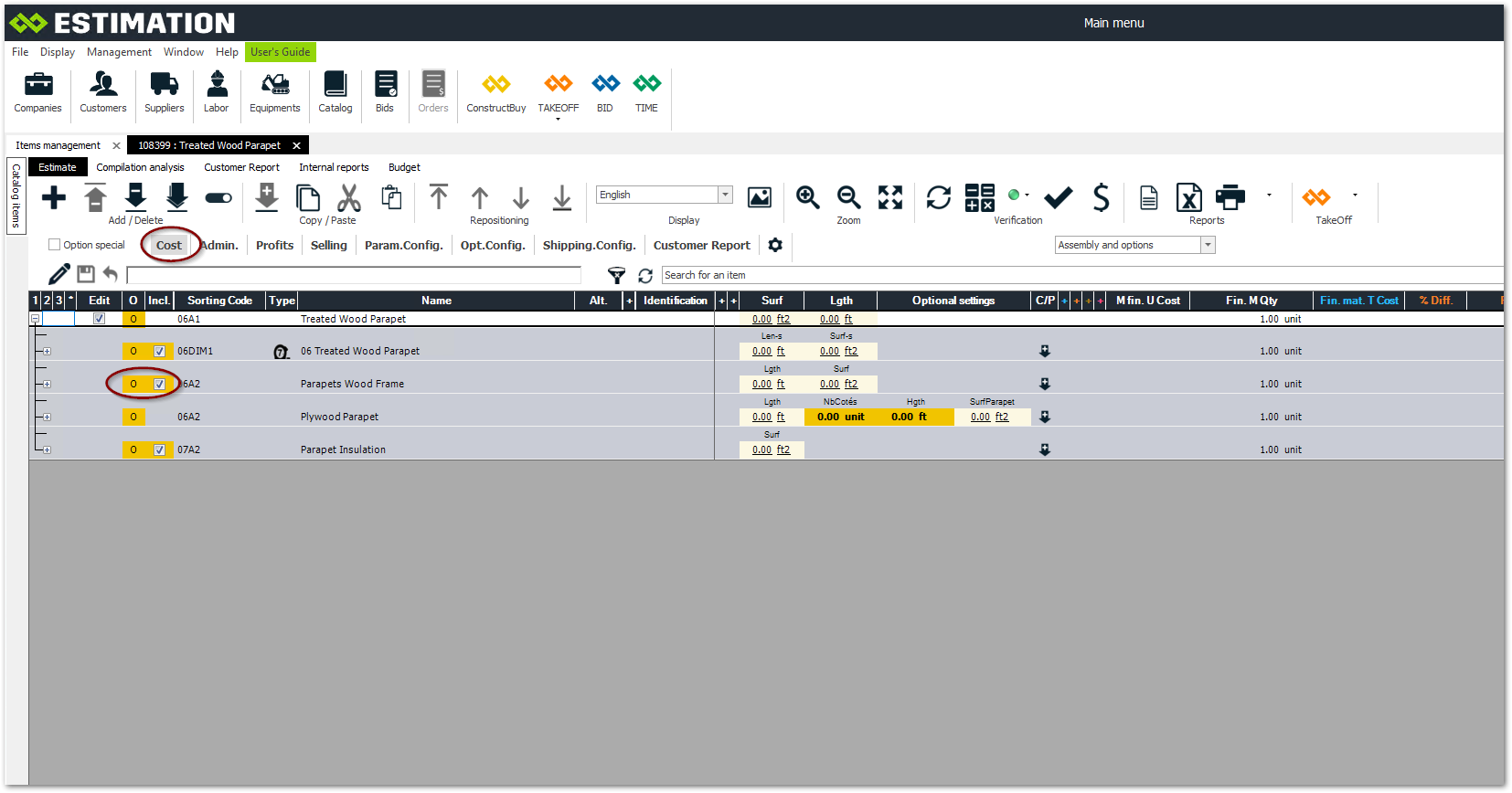Open the Companies module
Screen dimensions: 1512x793
[x=37, y=92]
